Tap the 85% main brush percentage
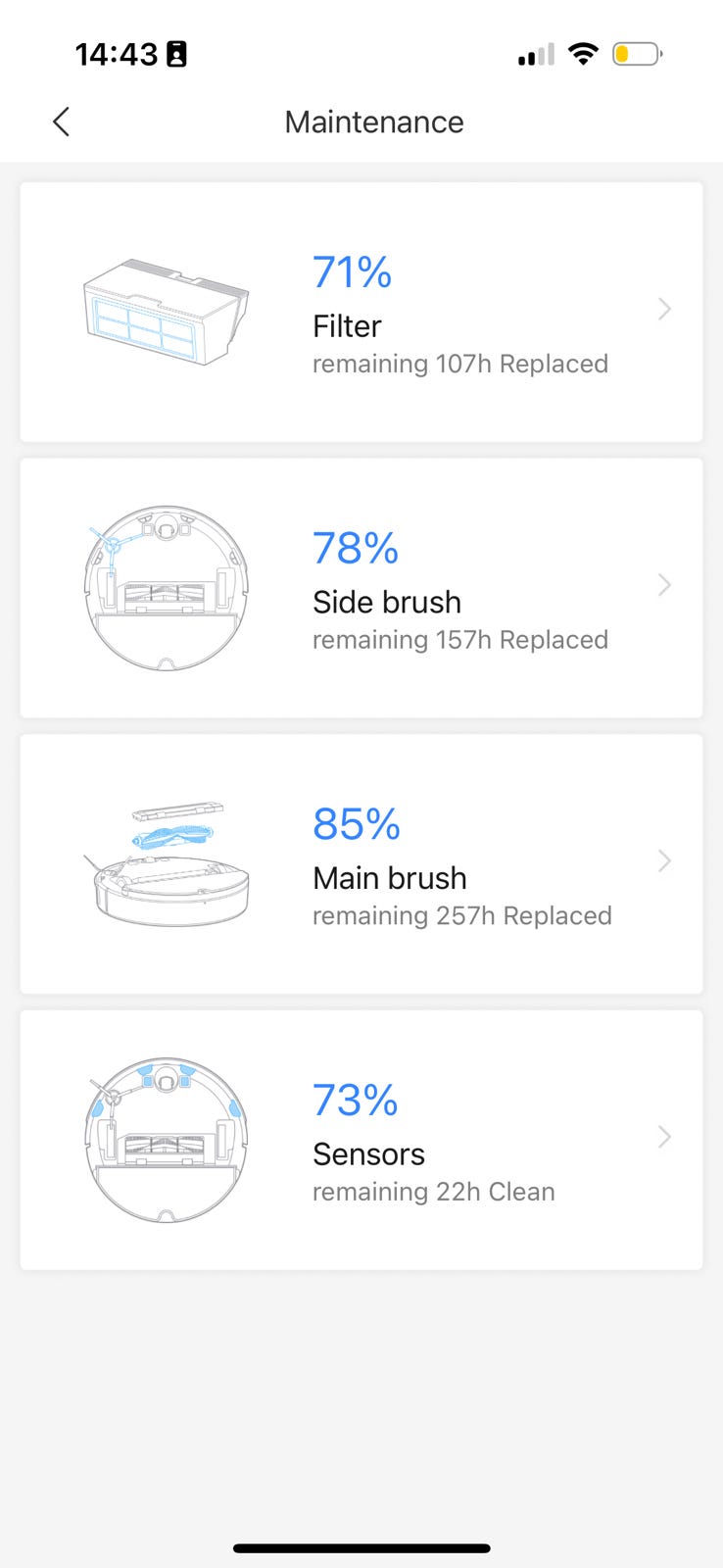 [x=357, y=824]
